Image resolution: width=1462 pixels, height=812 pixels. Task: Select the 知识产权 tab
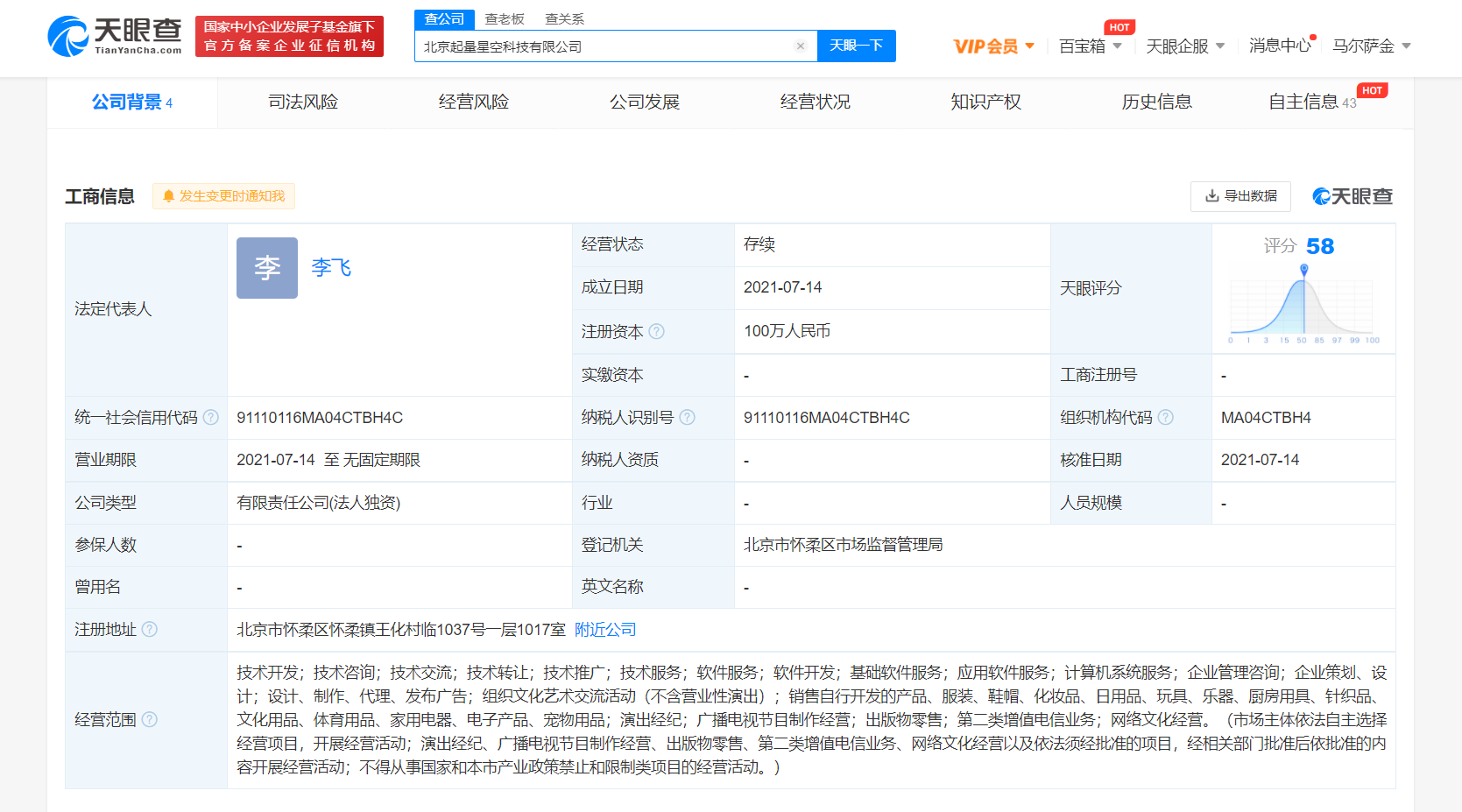click(986, 102)
